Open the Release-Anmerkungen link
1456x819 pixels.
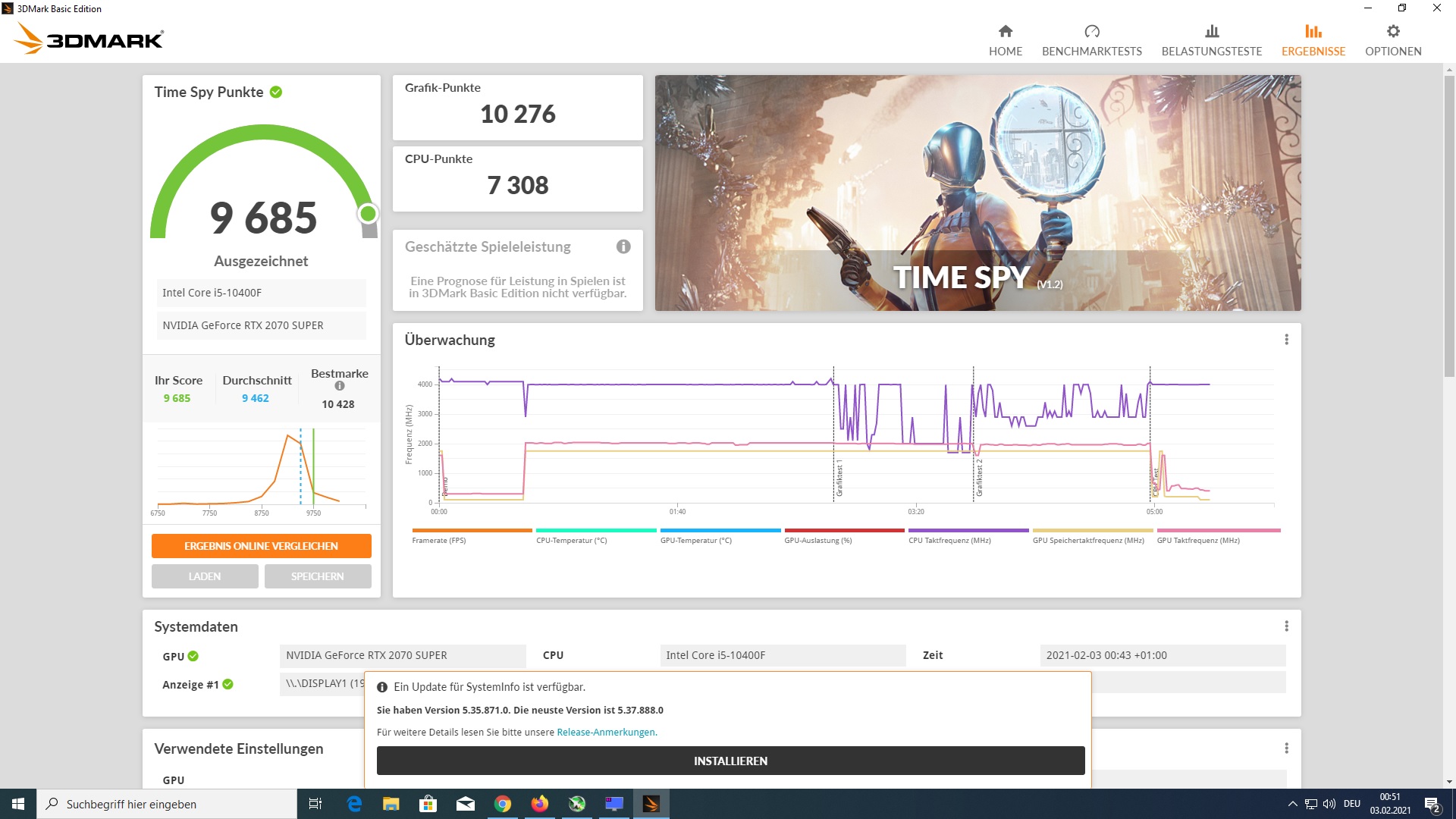tap(606, 733)
